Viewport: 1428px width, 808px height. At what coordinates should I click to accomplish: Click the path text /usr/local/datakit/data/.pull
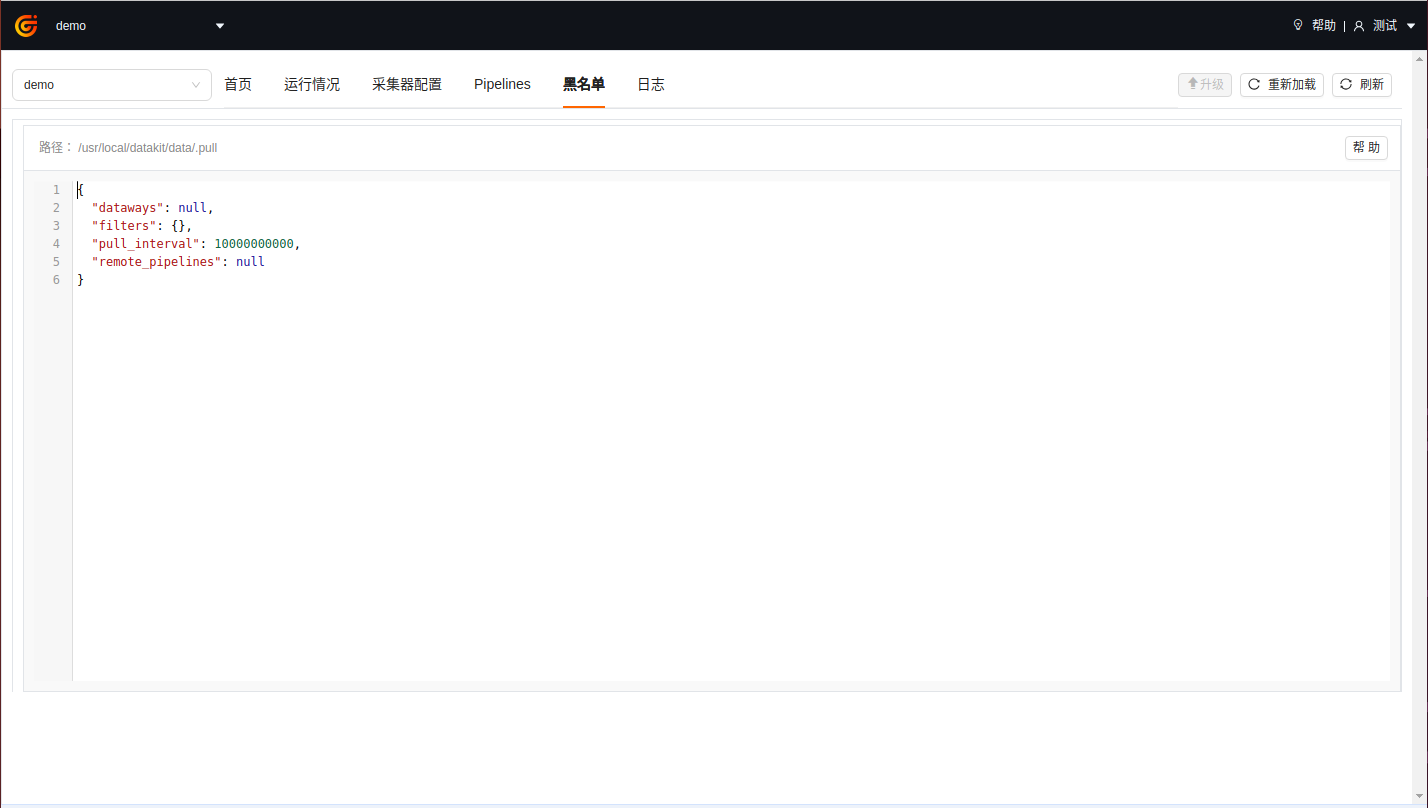click(148, 148)
